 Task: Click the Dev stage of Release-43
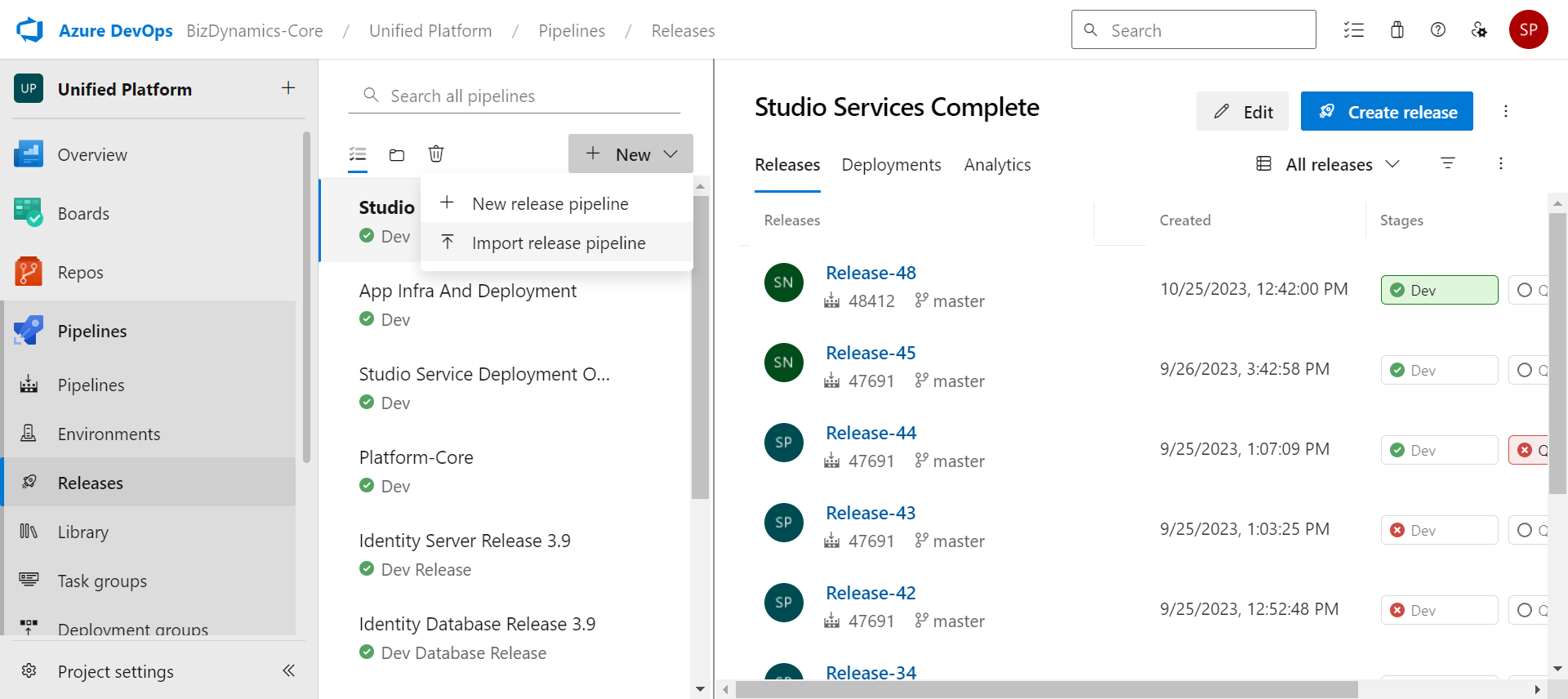click(x=1440, y=530)
